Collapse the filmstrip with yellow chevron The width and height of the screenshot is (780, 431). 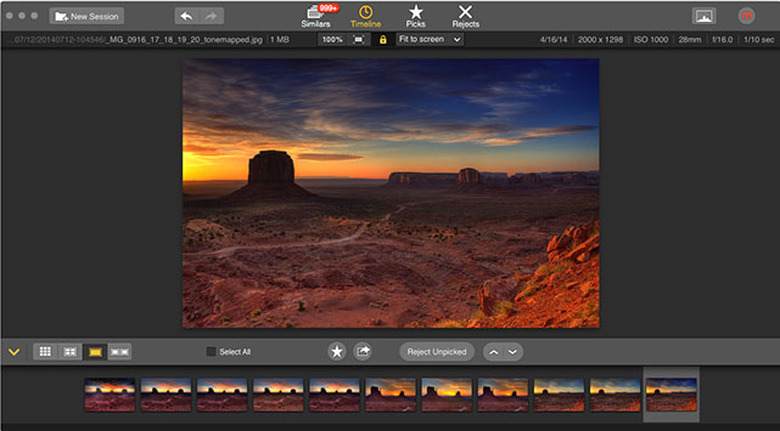14,352
